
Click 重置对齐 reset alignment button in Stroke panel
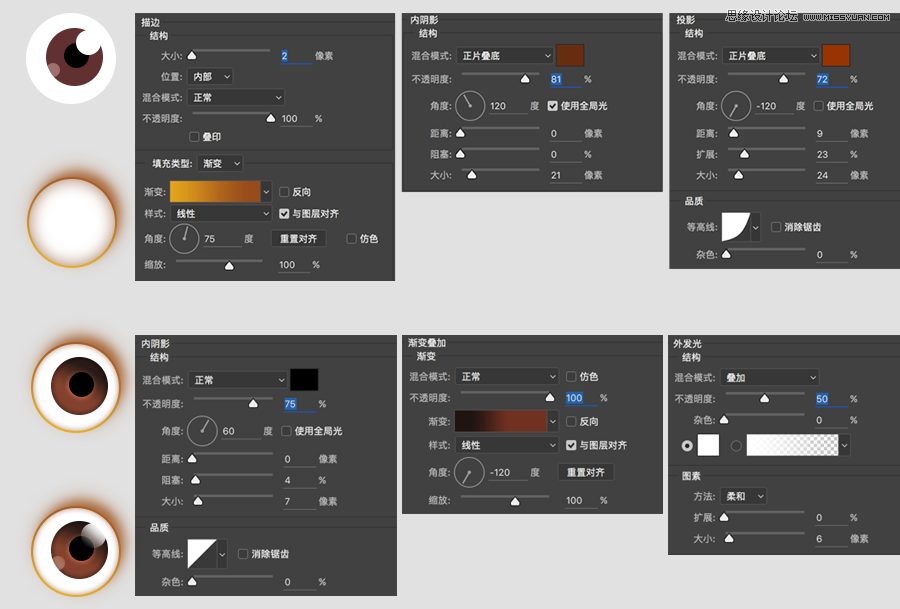pos(298,239)
